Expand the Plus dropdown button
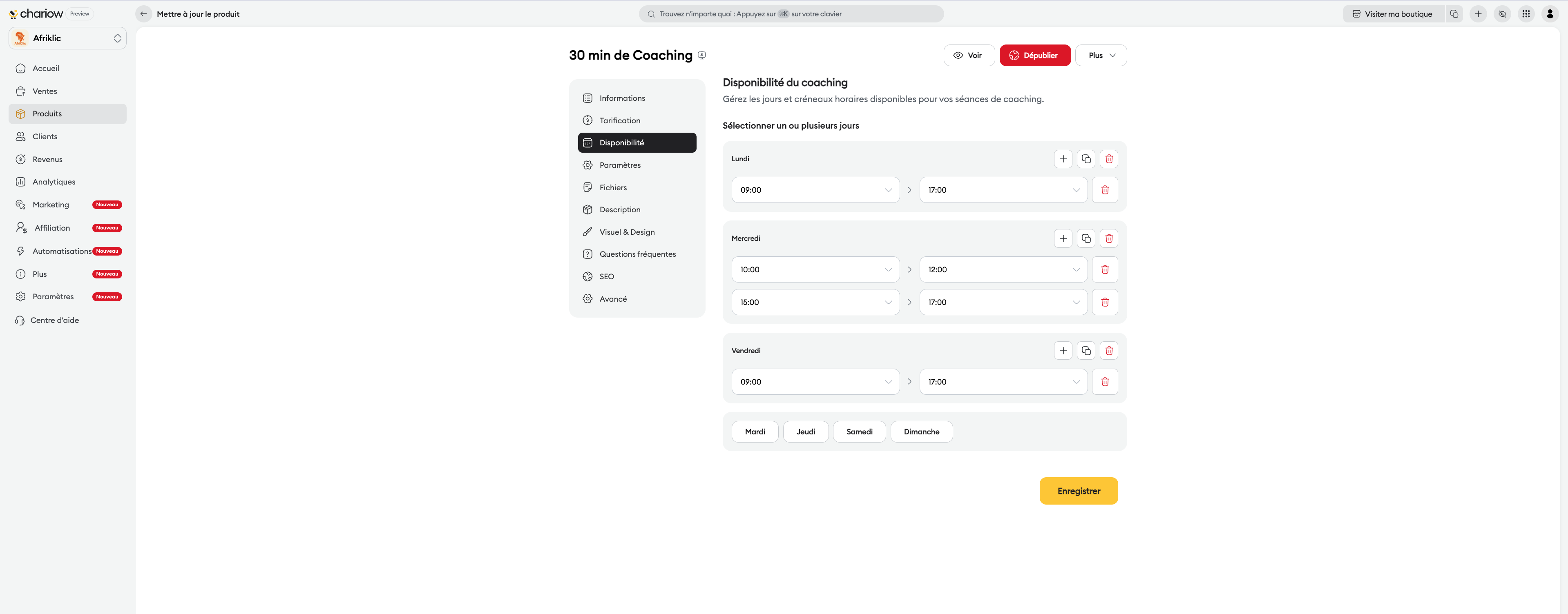Image resolution: width=1568 pixels, height=614 pixels. [x=1101, y=56]
